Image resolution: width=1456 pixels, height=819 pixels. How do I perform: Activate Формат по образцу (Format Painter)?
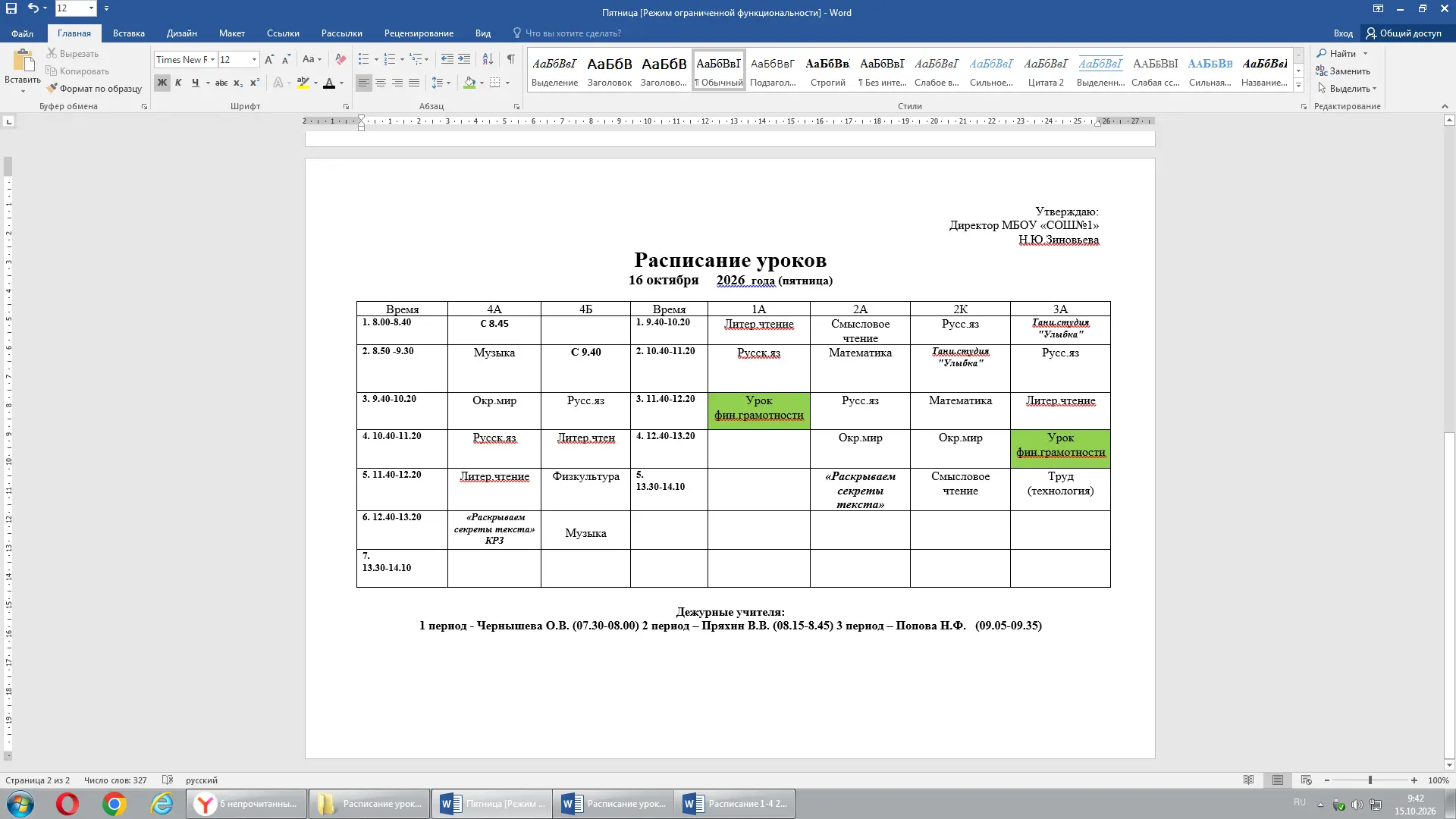click(x=94, y=89)
